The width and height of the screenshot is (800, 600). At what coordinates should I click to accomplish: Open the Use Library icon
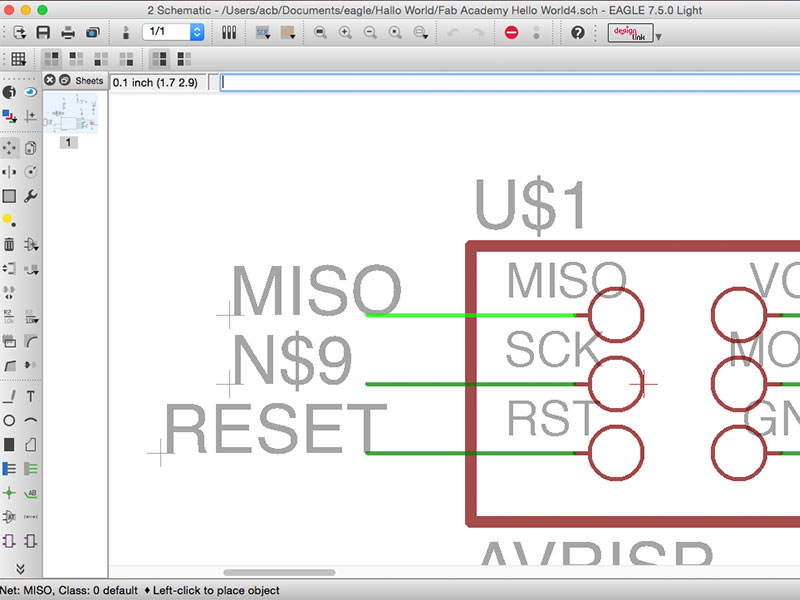[229, 33]
